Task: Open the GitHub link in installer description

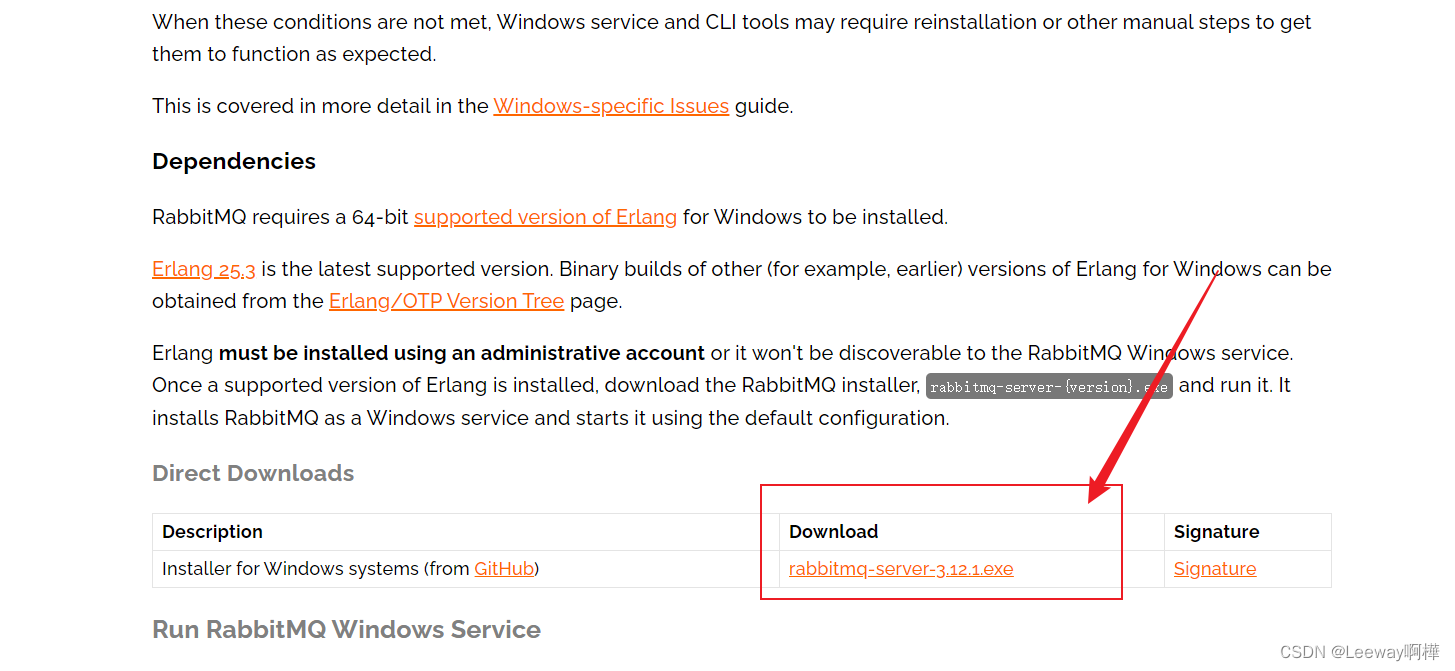Action: coord(504,569)
